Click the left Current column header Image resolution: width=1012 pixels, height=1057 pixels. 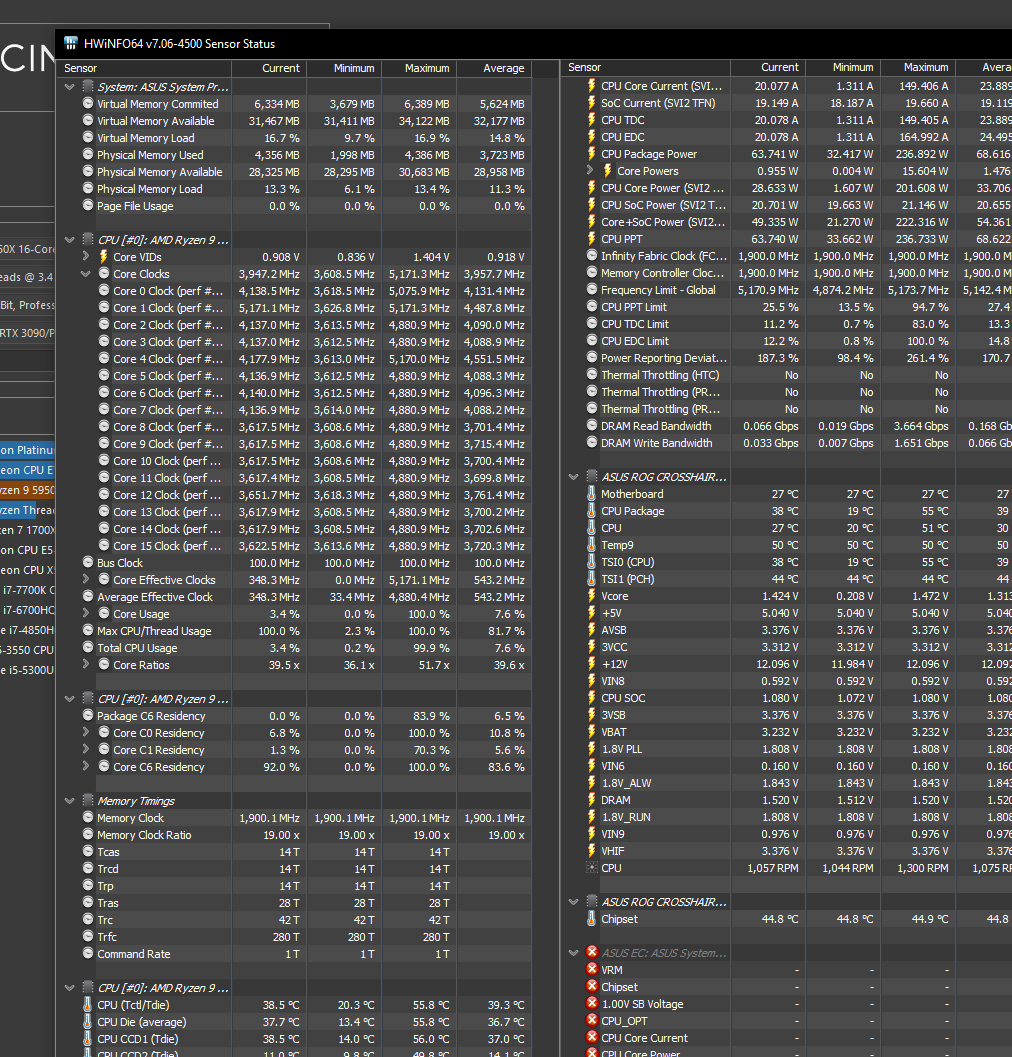coord(269,68)
